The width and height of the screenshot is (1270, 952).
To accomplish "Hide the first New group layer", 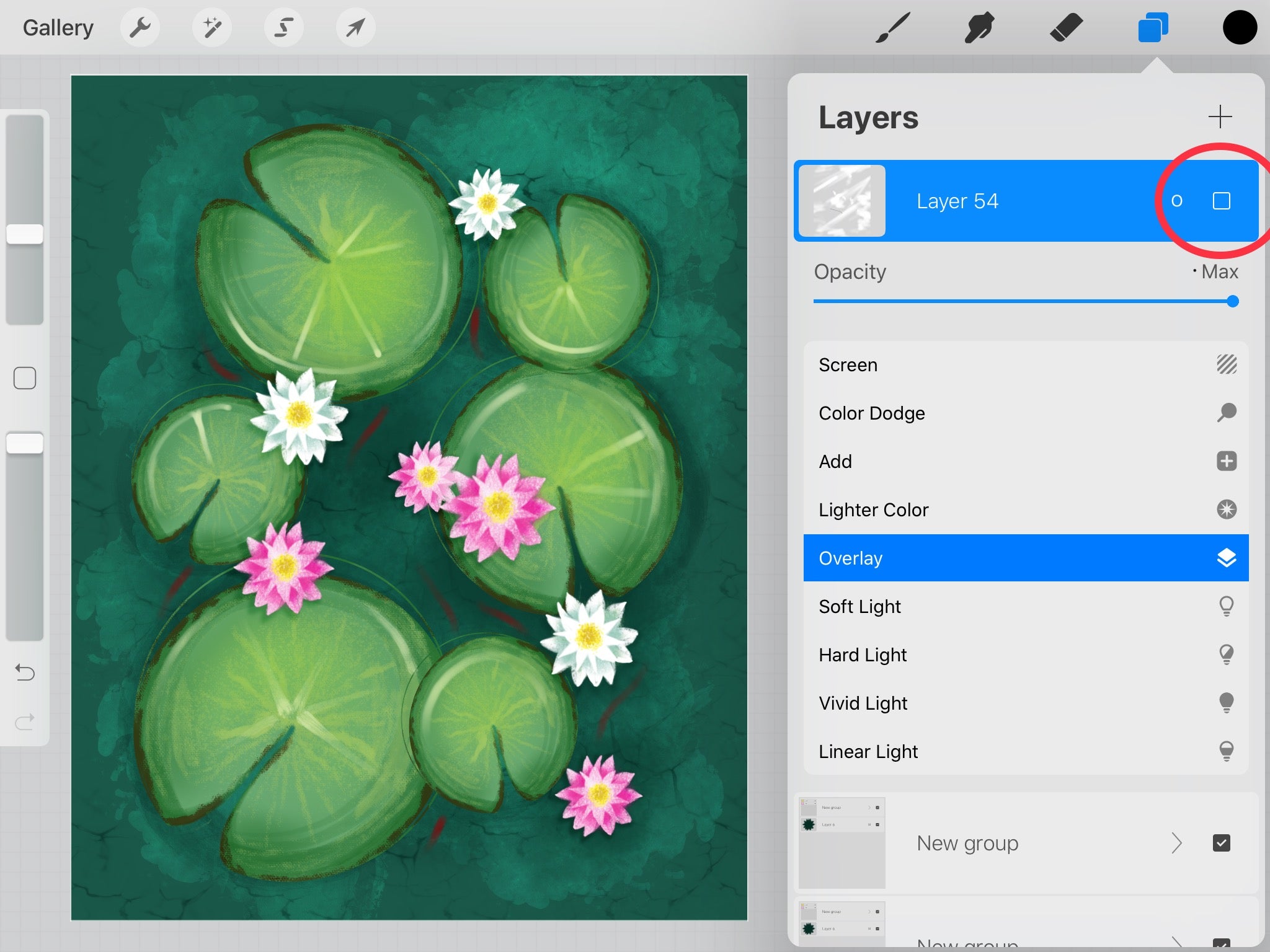I will (x=1221, y=843).
